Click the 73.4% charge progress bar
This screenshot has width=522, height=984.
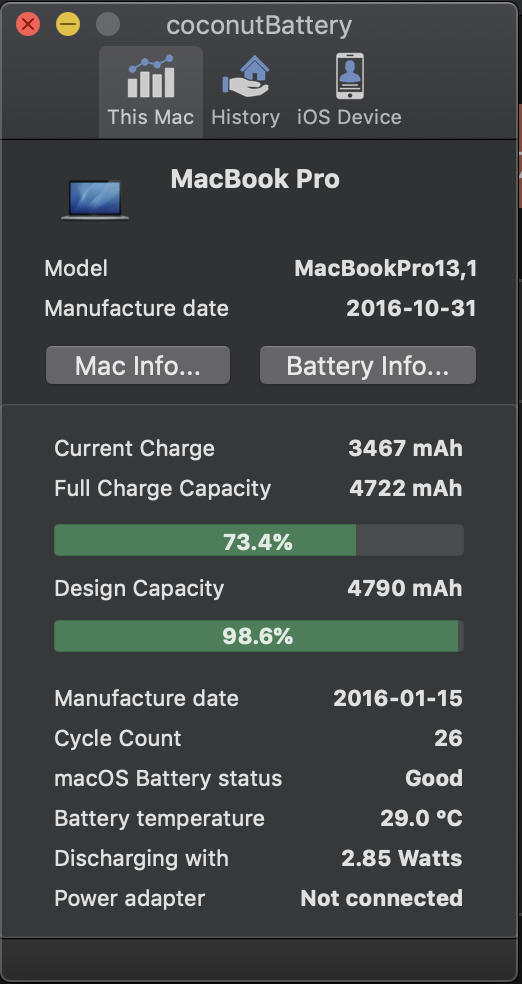[258, 540]
